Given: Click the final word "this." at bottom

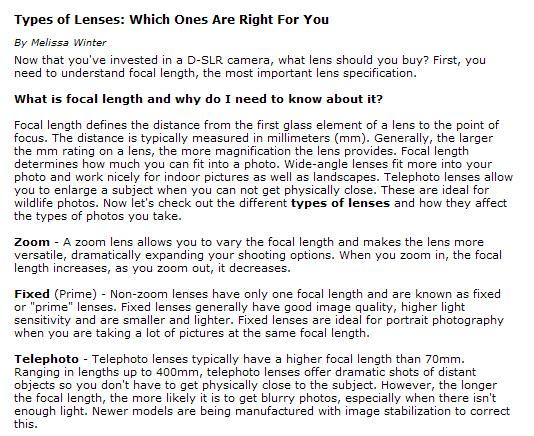Looking at the screenshot, I should click(x=26, y=424).
